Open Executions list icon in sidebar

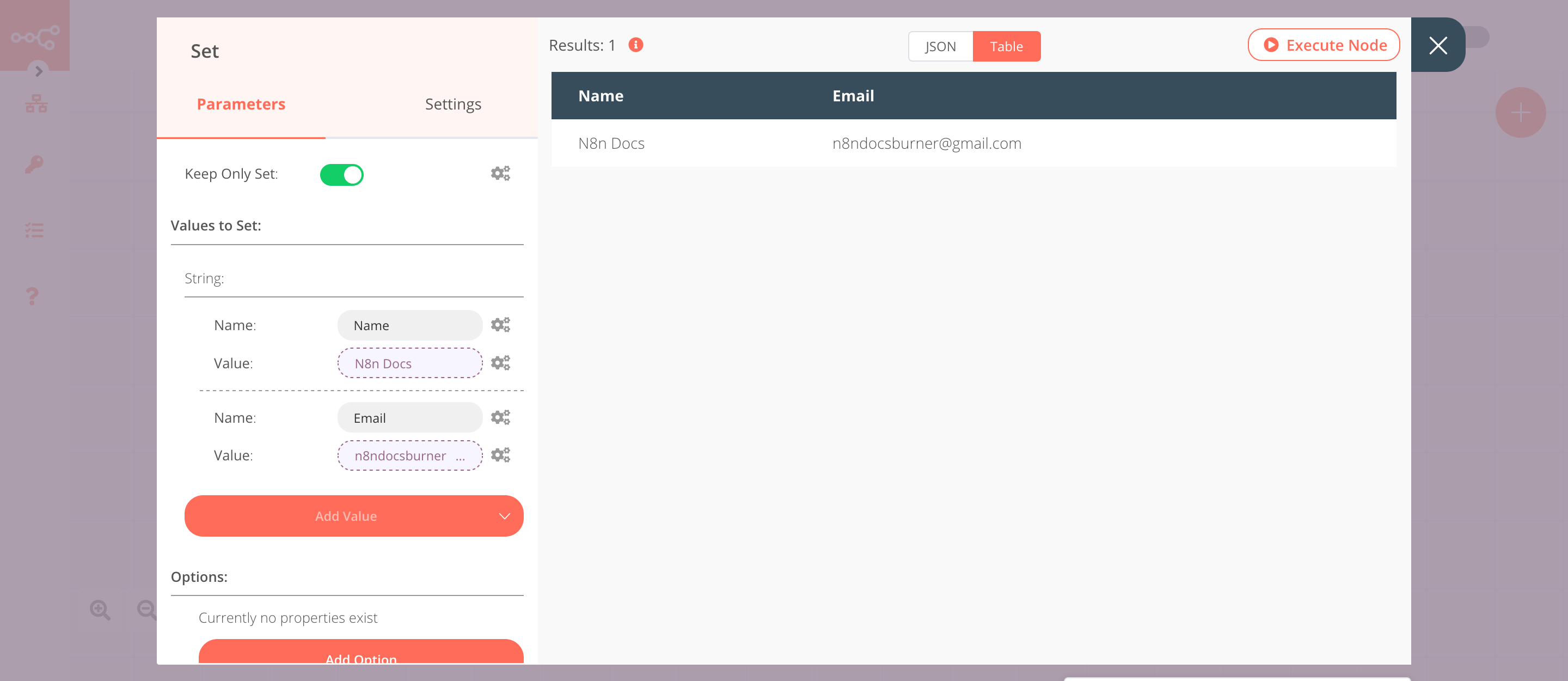pyautogui.click(x=34, y=230)
